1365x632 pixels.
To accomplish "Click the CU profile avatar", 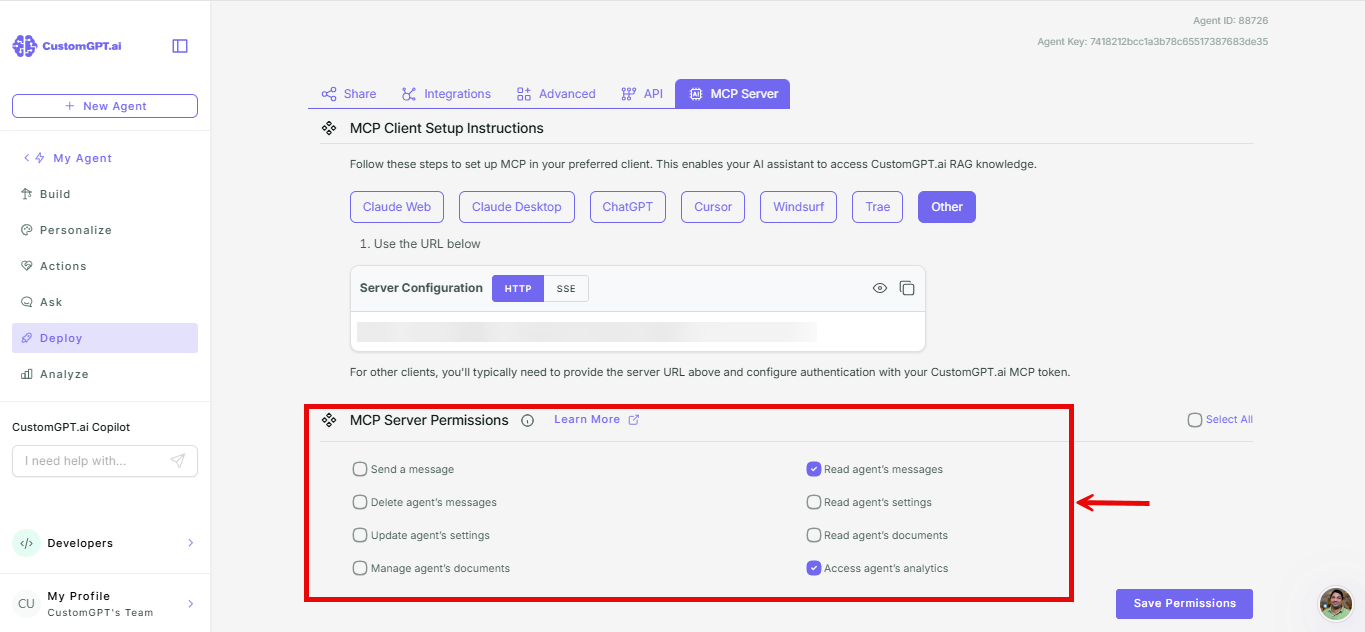I will [x=26, y=604].
